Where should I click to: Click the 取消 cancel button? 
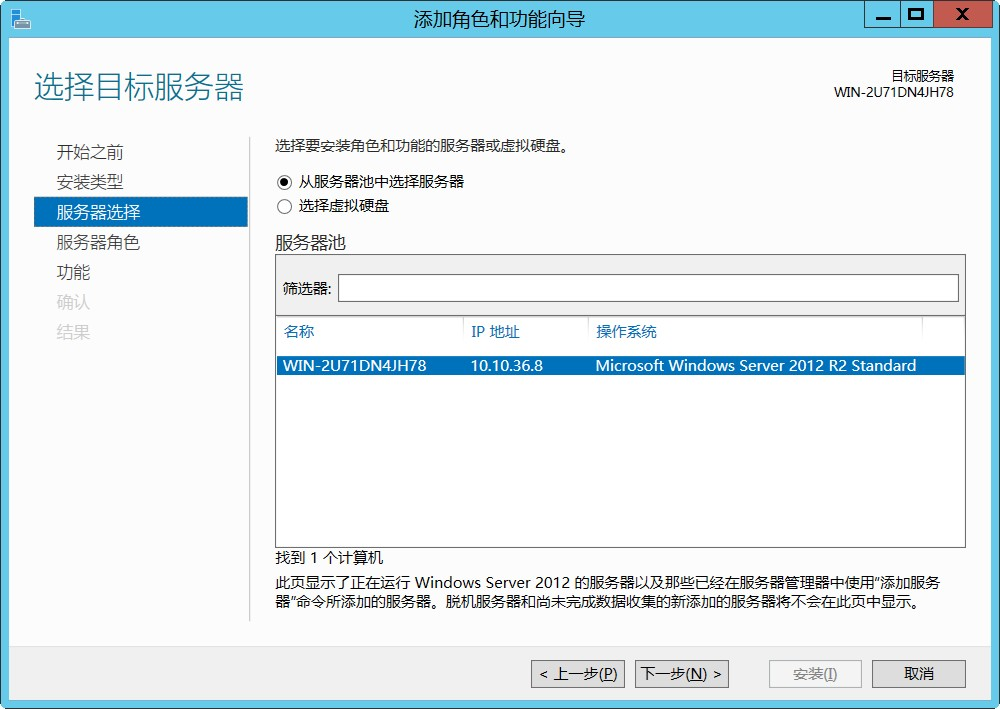pos(918,674)
